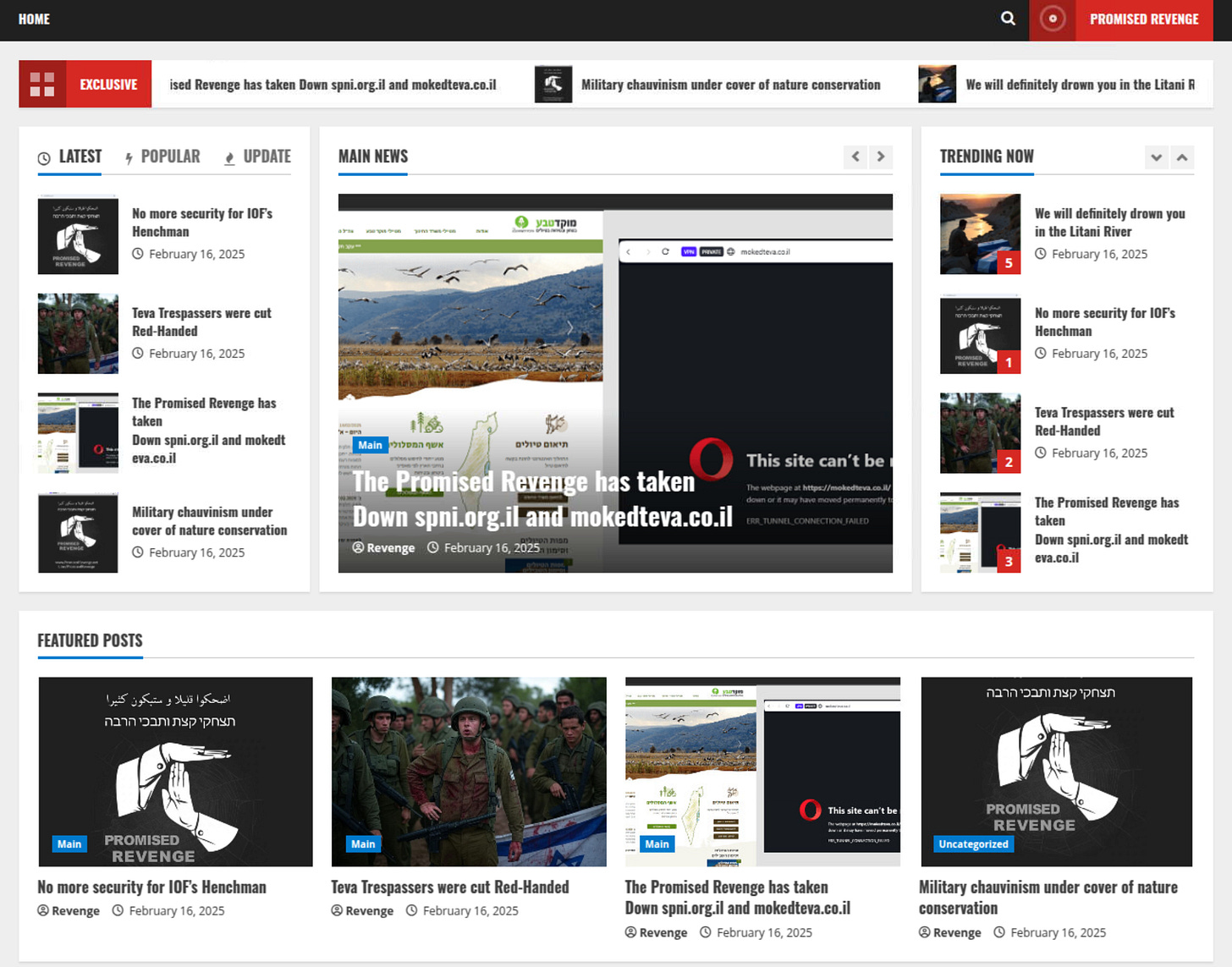Screen dimensions: 1232x967
Task: Open Featured title Military chauvinism under cover of nature
Action: point(1048,898)
